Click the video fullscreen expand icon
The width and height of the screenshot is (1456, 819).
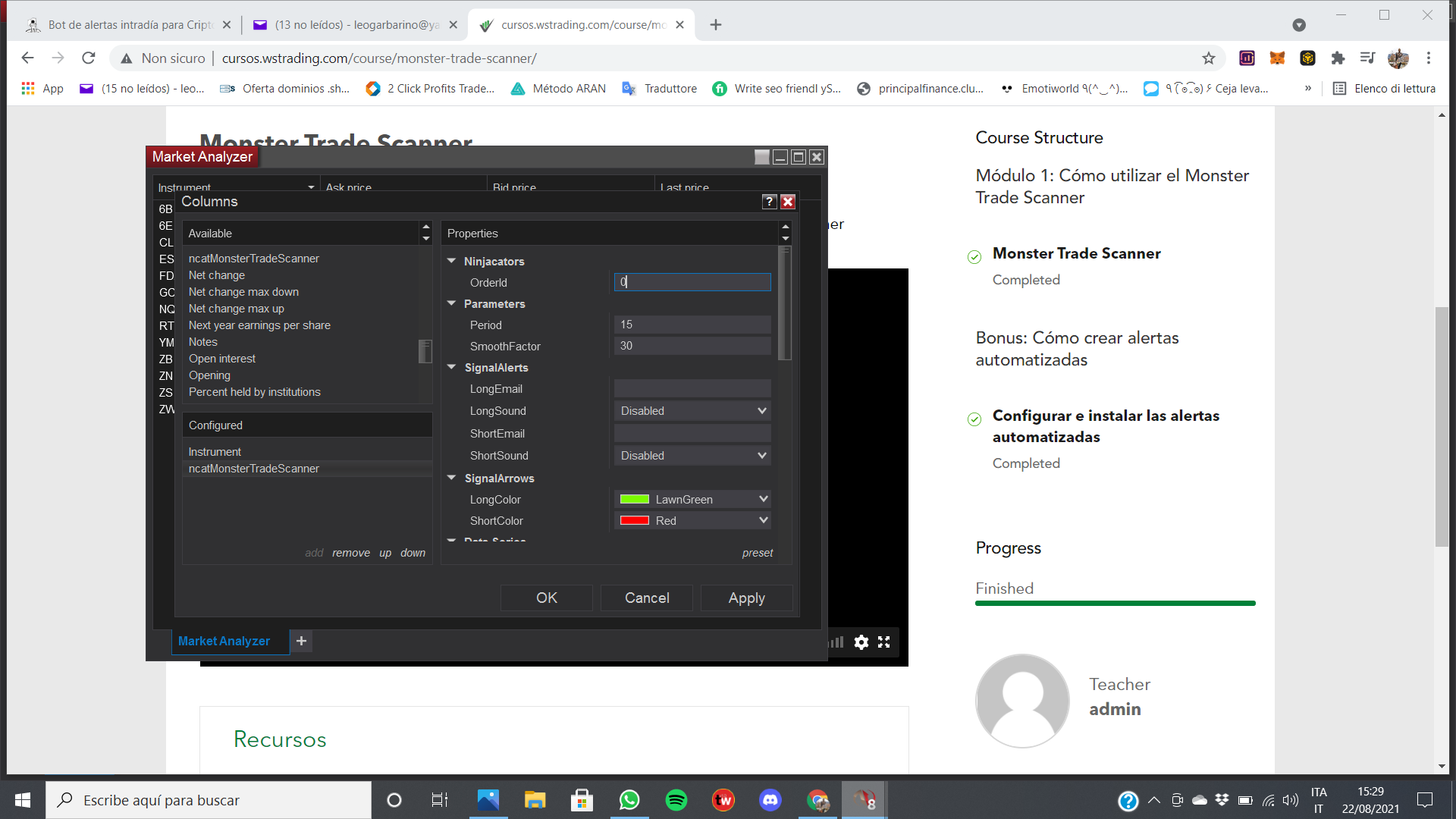click(x=884, y=642)
